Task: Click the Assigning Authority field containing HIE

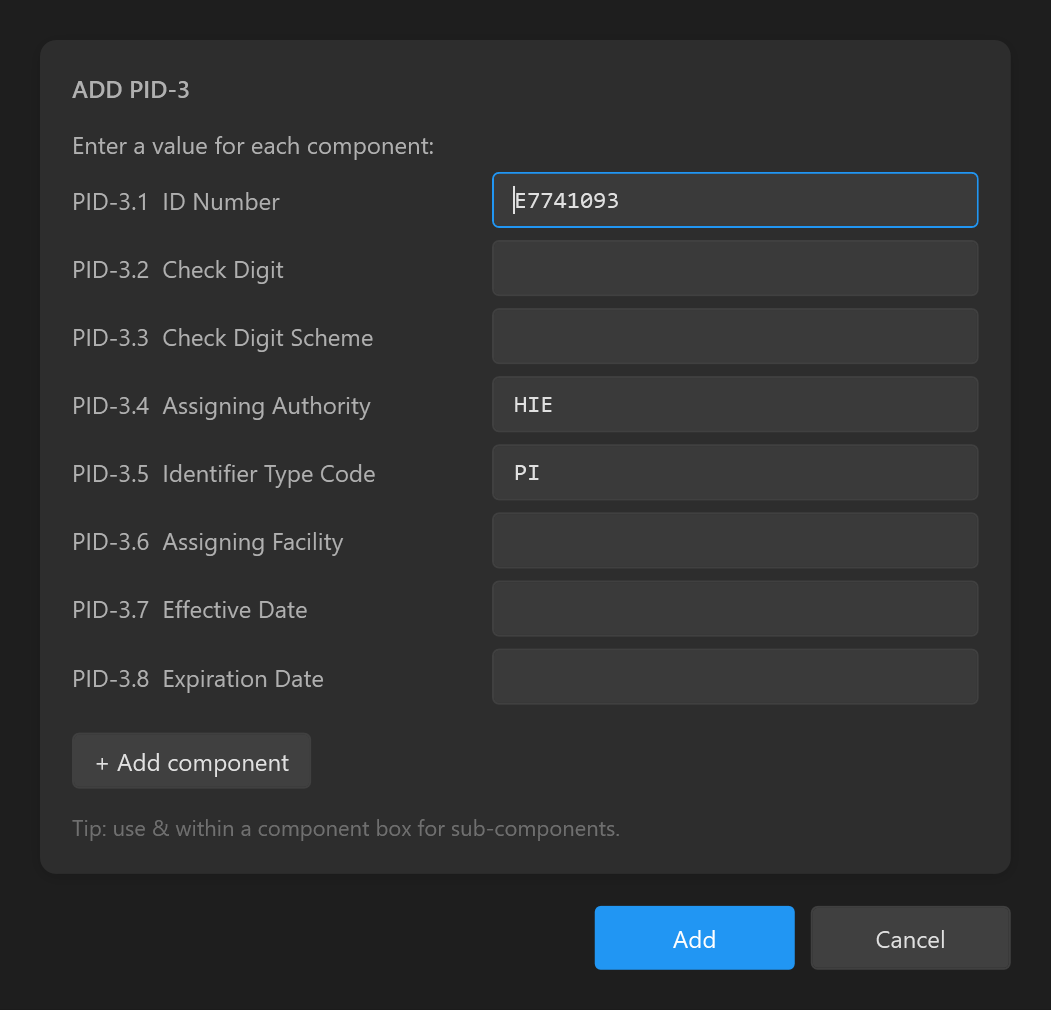Action: point(735,404)
